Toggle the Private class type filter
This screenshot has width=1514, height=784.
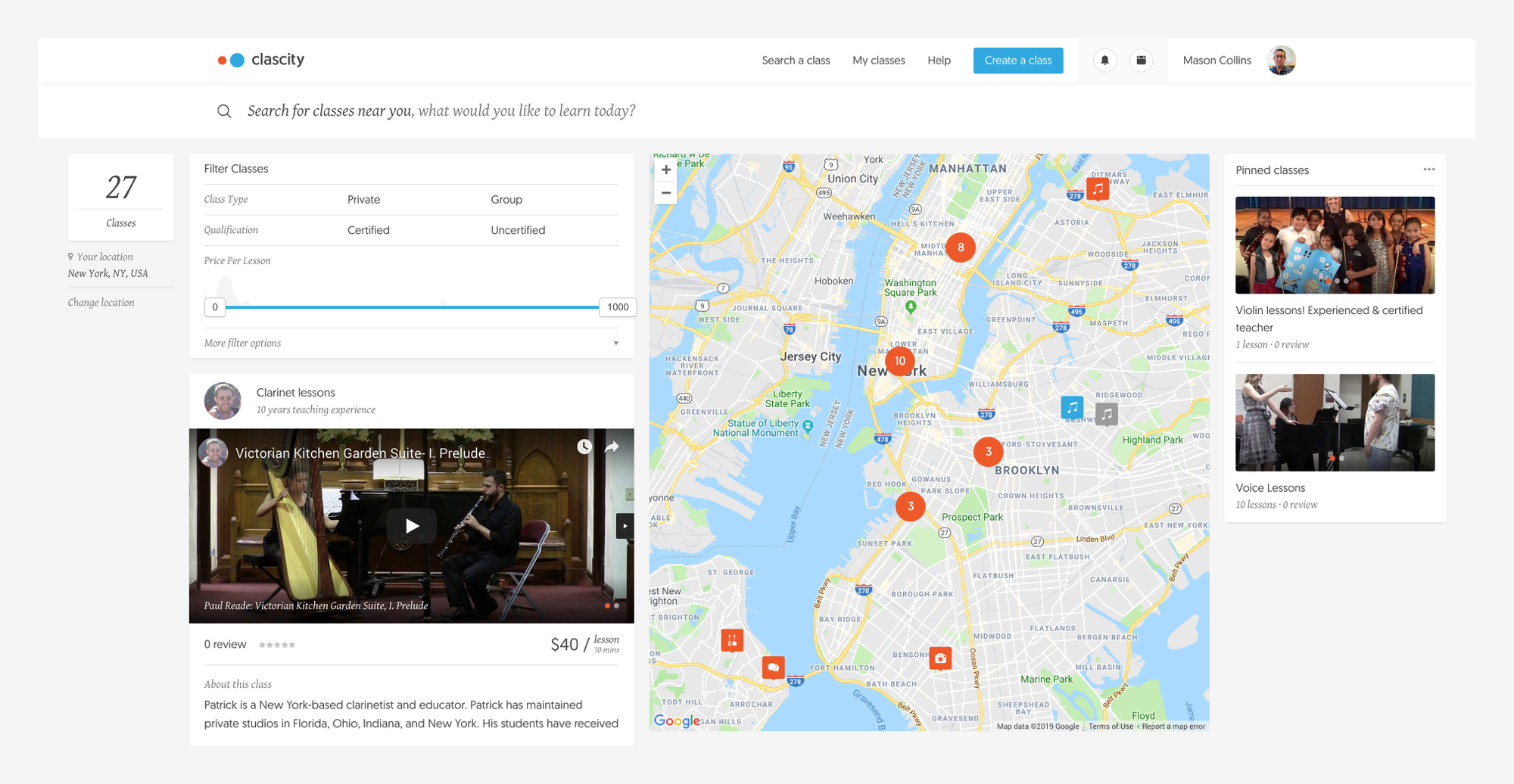tap(363, 200)
